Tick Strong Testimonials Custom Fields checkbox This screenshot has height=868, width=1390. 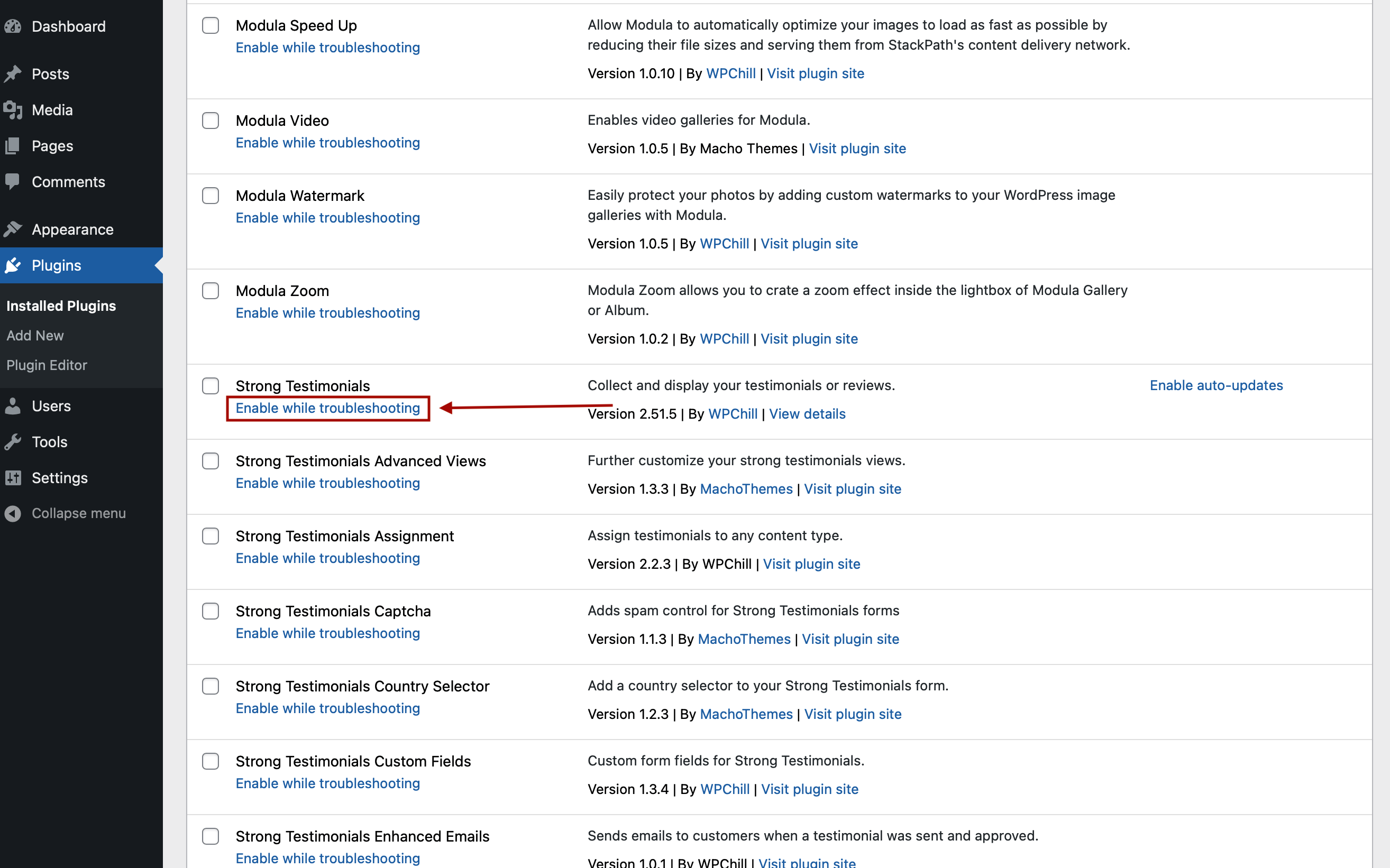211,761
